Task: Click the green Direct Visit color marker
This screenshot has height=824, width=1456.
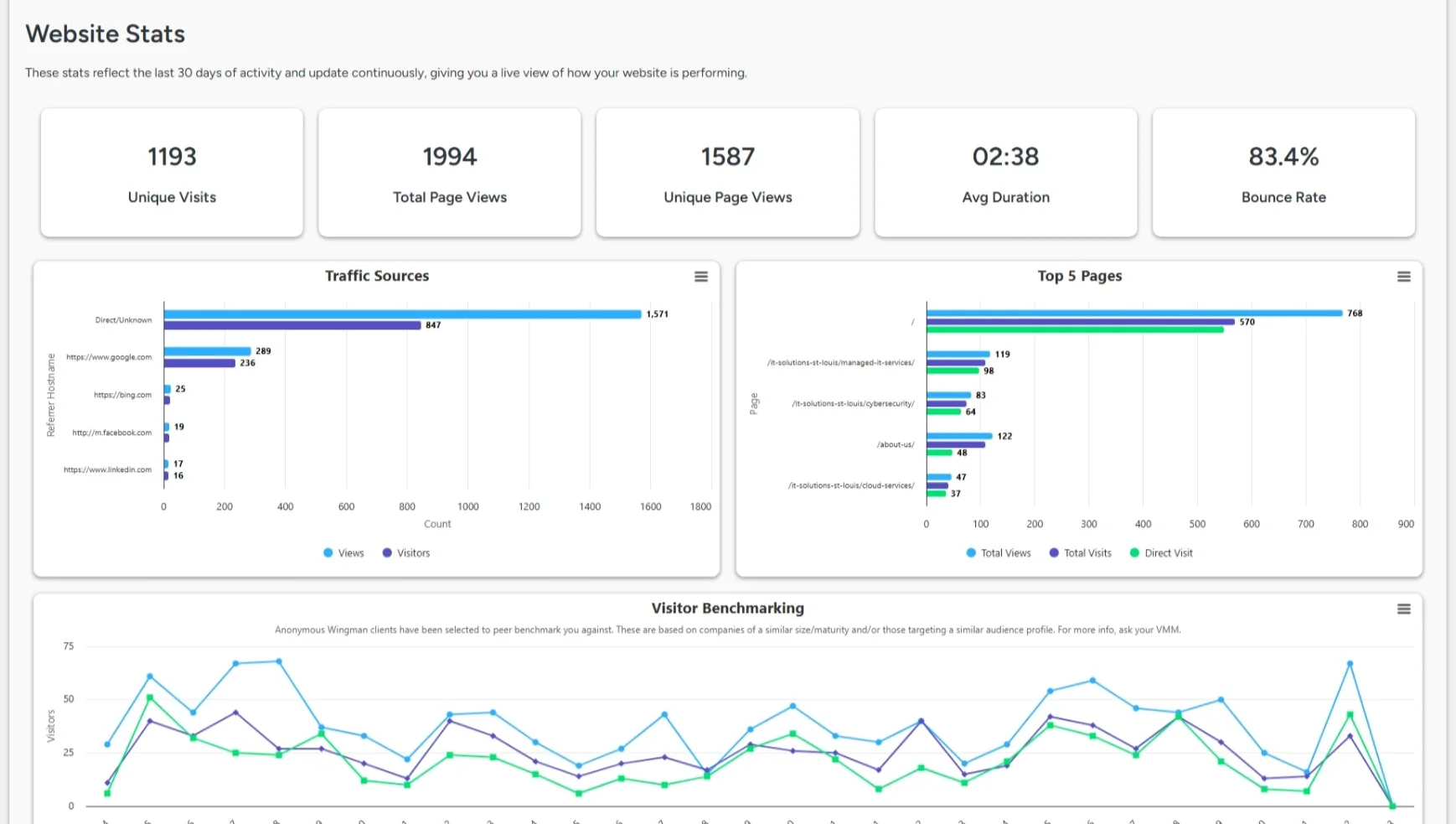Action: click(x=1133, y=552)
